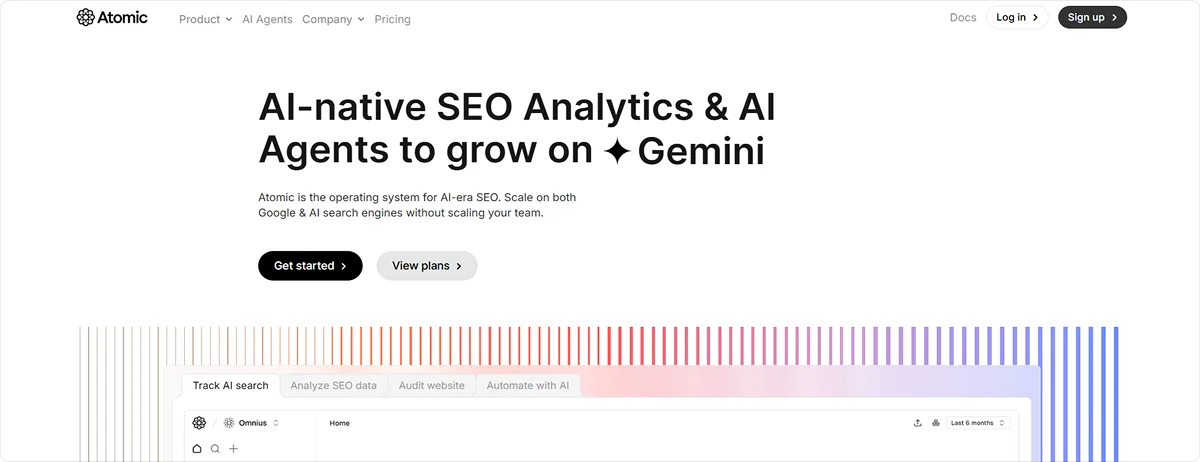This screenshot has height=462, width=1200.
Task: Go to the Pricing page
Action: 392,19
